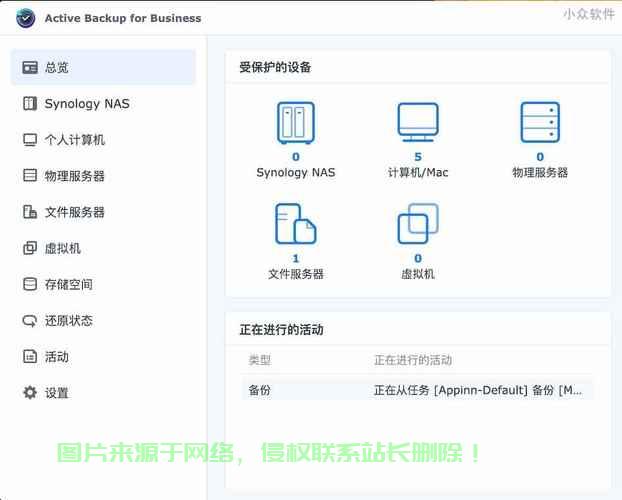Click the 虚拟机 sidebar icon
This screenshot has height=500, width=622.
click(x=30, y=248)
